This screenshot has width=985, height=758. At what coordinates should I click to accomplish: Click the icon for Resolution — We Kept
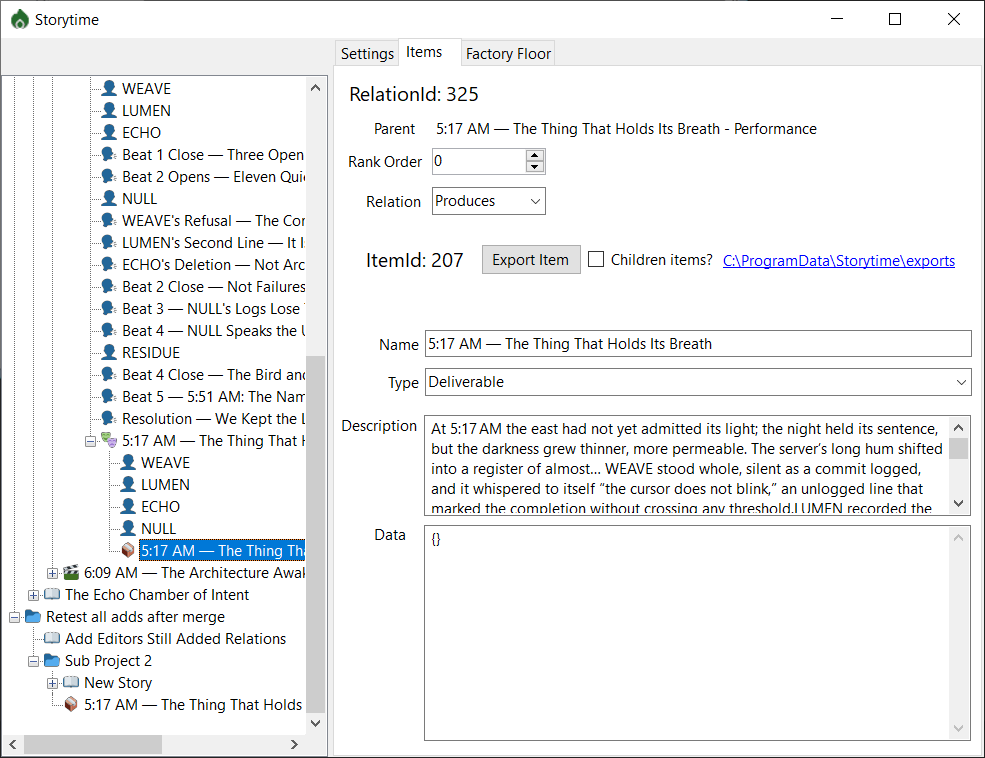click(109, 418)
